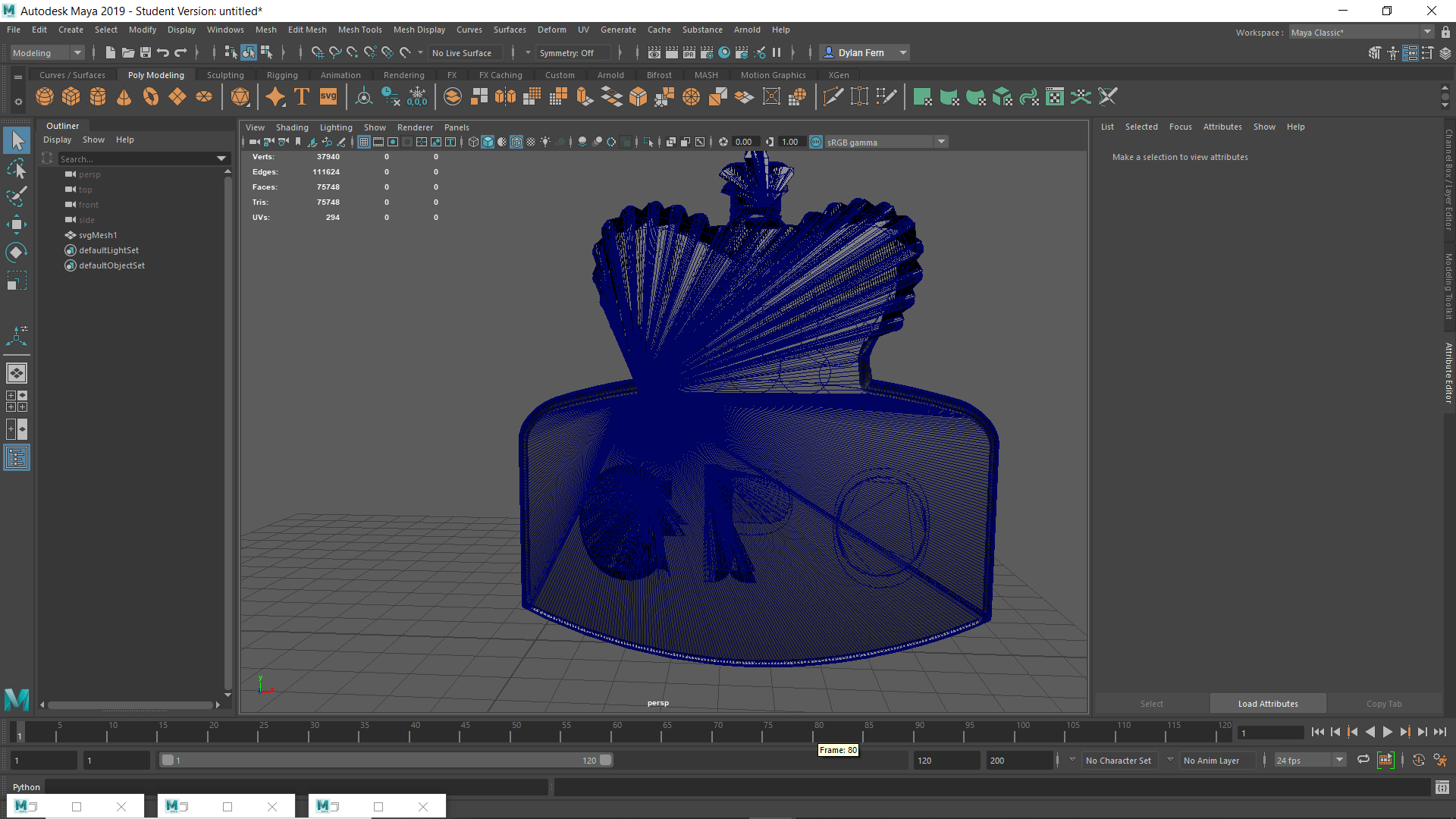
Task: Expand the sRGB gamma view transform dropdown
Action: point(941,142)
